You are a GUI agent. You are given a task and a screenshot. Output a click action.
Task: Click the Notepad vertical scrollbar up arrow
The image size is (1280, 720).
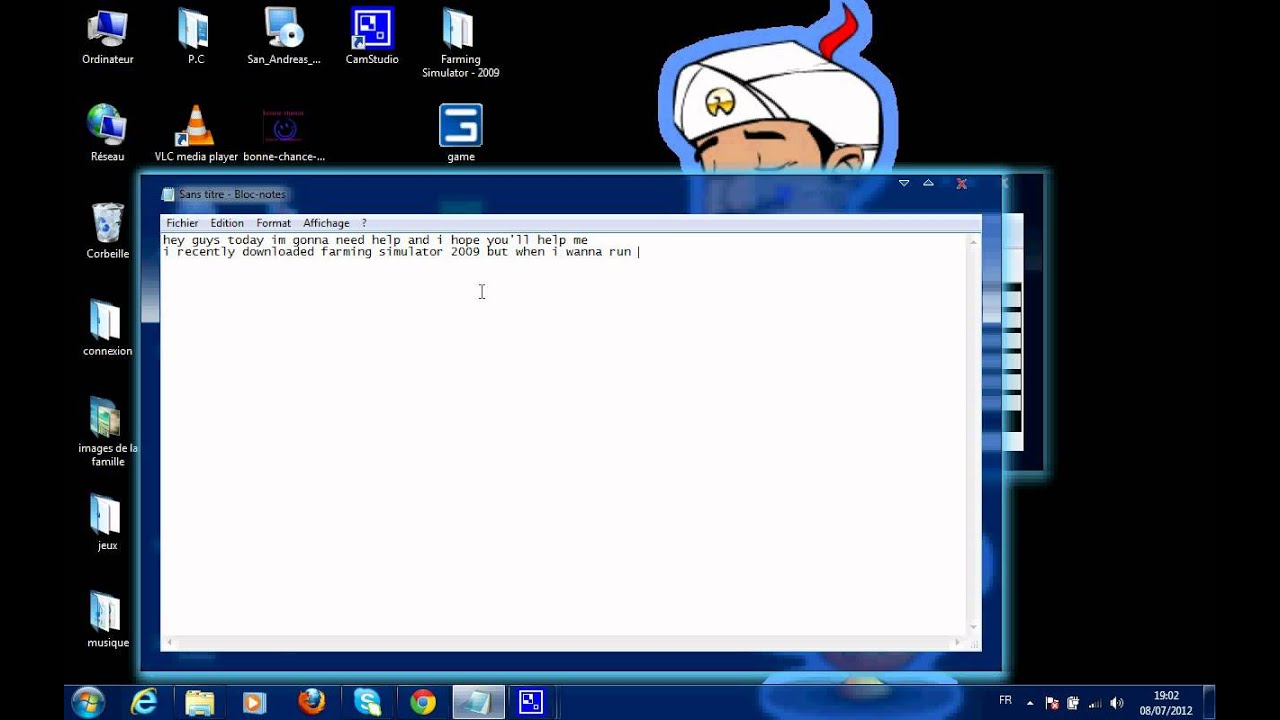[973, 241]
